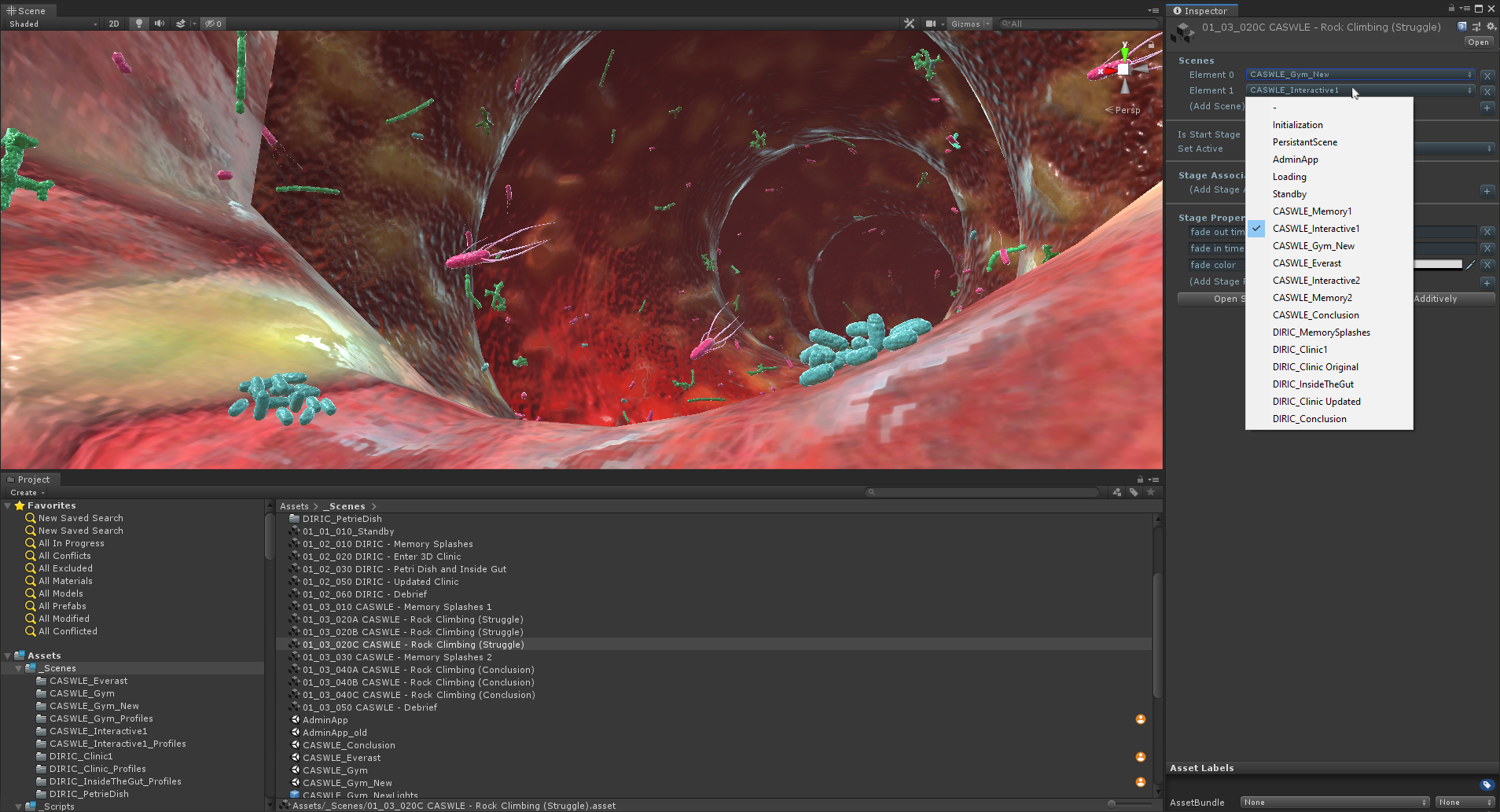Toggle the Persp projection label
The width and height of the screenshot is (1500, 812).
(x=1123, y=110)
